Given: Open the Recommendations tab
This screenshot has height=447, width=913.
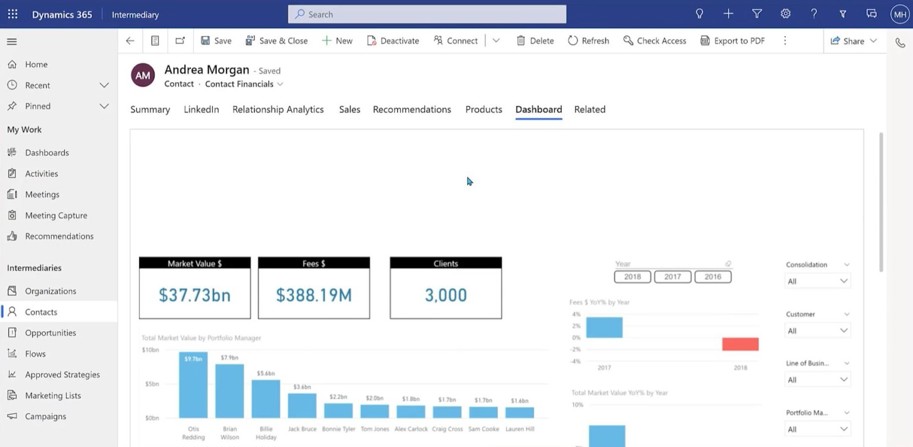Looking at the screenshot, I should click(x=412, y=109).
